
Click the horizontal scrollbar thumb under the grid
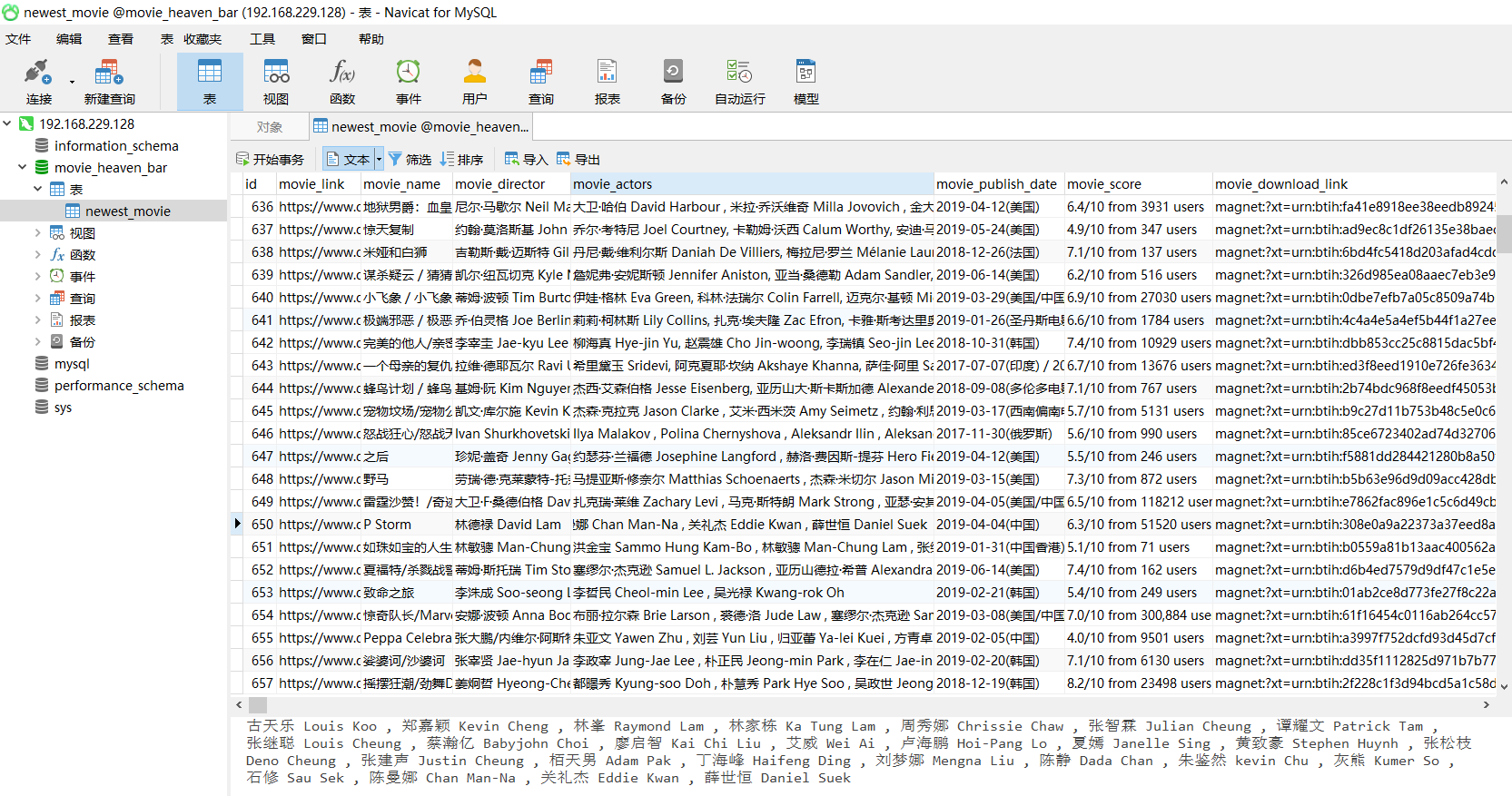[258, 704]
